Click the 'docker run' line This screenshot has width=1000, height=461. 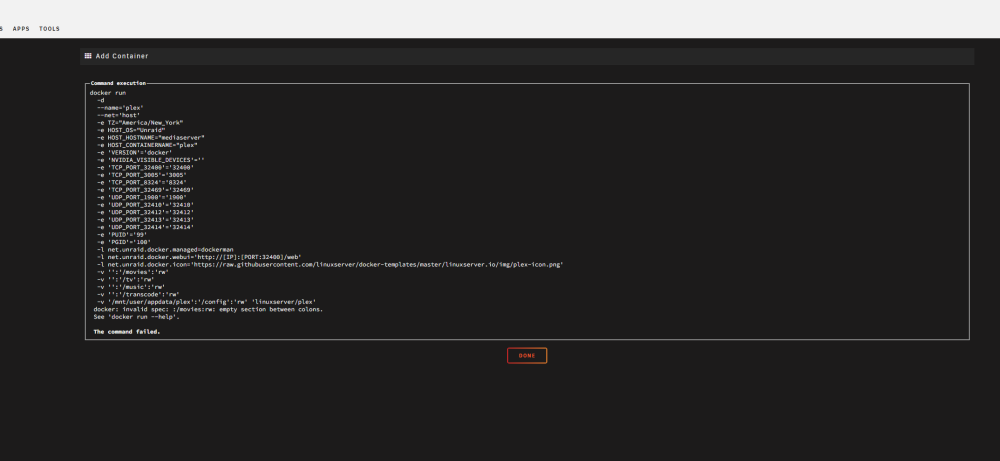(x=108, y=93)
